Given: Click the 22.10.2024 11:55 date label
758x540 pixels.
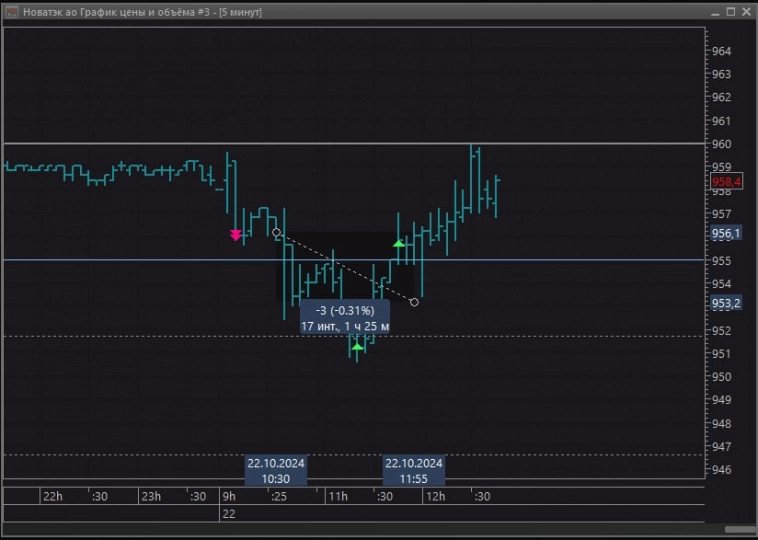Looking at the screenshot, I should pos(414,471).
